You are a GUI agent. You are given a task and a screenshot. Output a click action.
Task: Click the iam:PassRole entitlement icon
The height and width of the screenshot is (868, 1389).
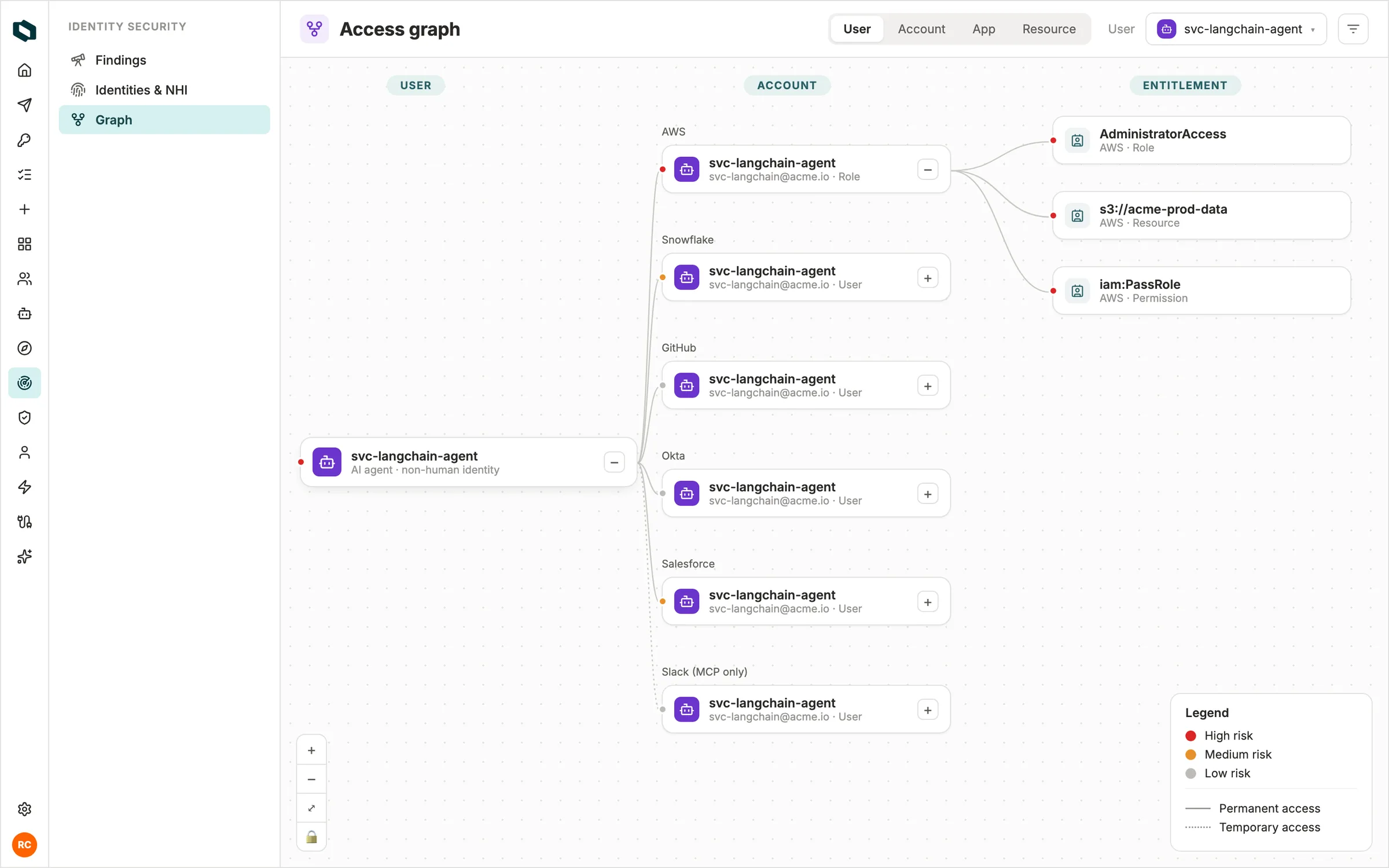point(1078,291)
